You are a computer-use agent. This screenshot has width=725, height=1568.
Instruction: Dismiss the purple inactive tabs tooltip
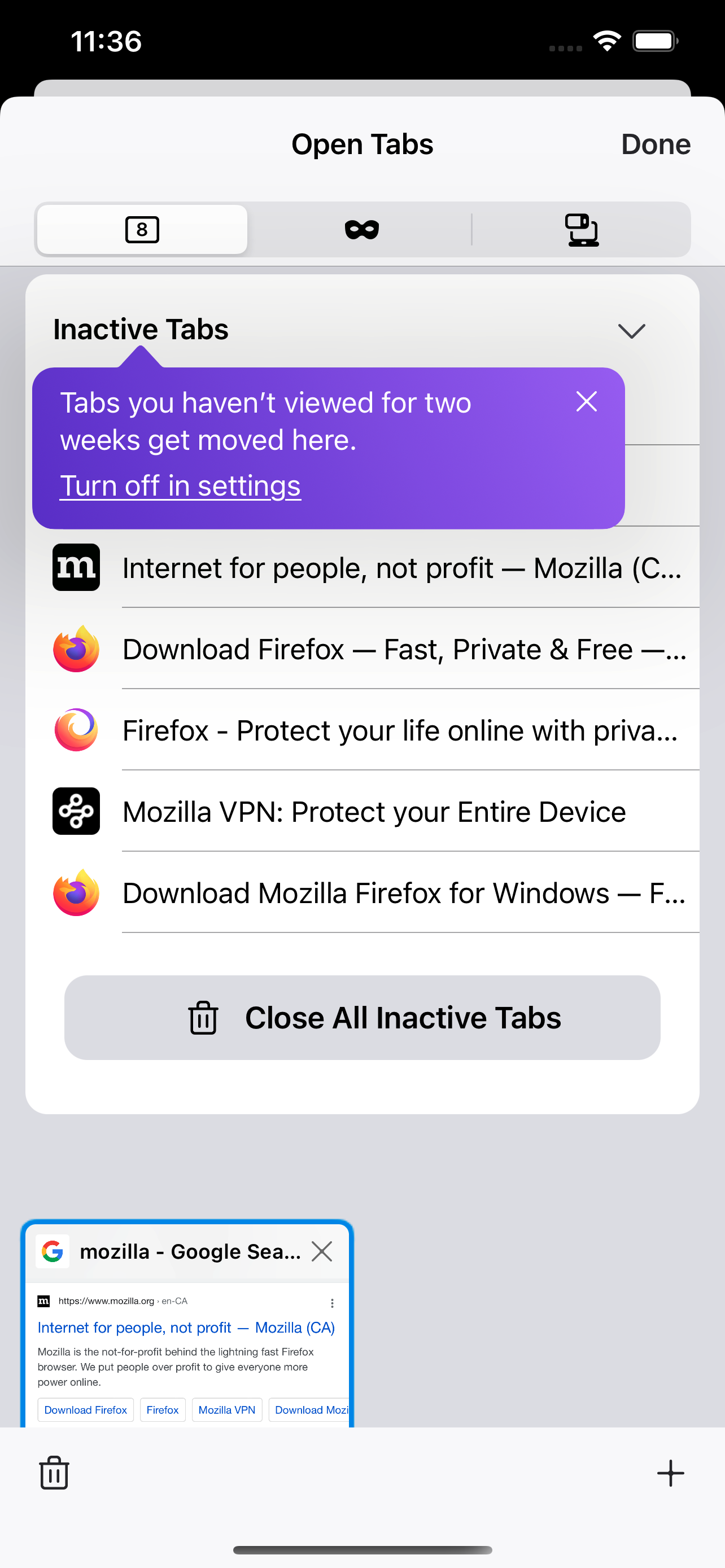[x=586, y=401]
